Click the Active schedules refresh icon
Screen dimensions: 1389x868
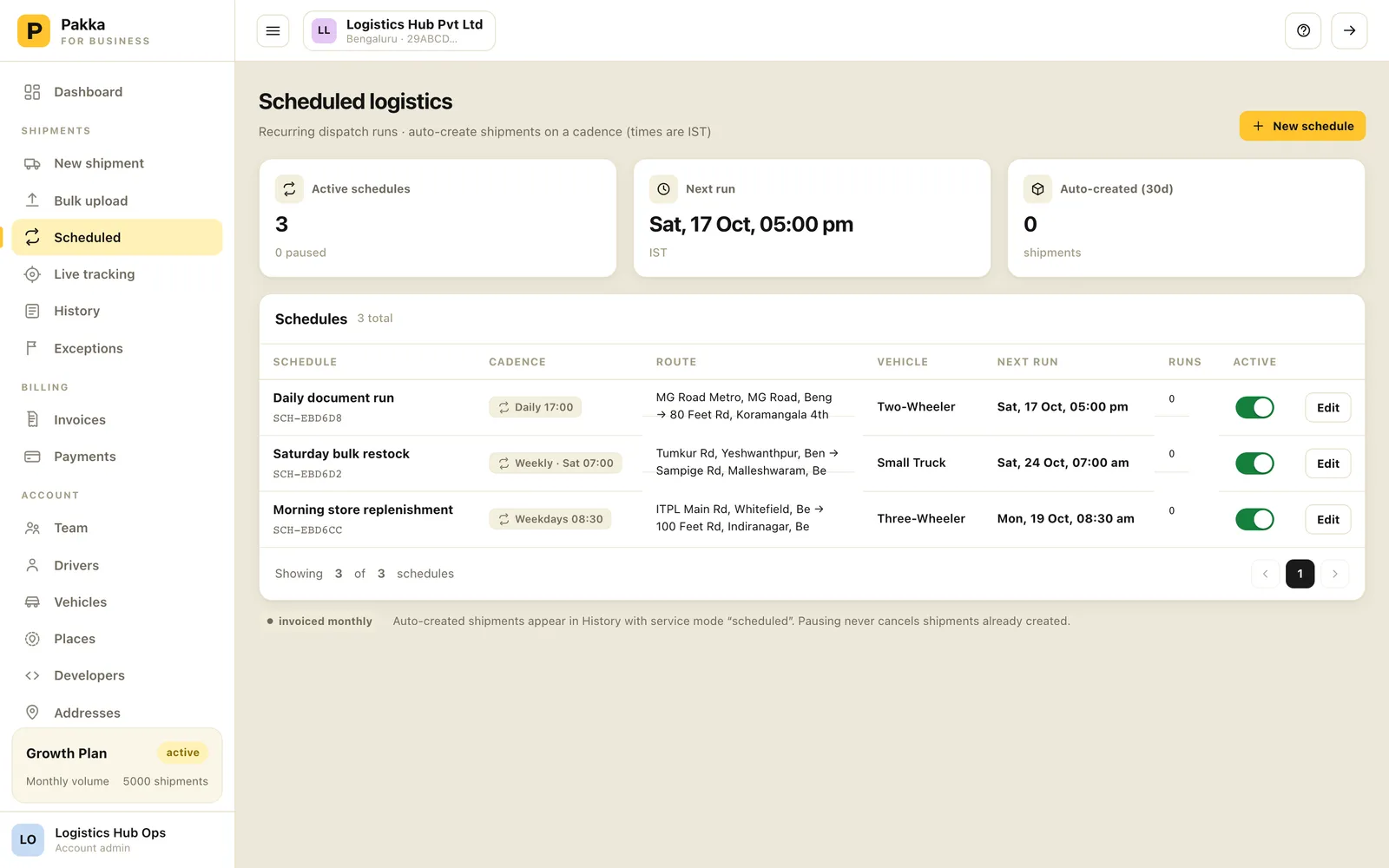point(289,188)
